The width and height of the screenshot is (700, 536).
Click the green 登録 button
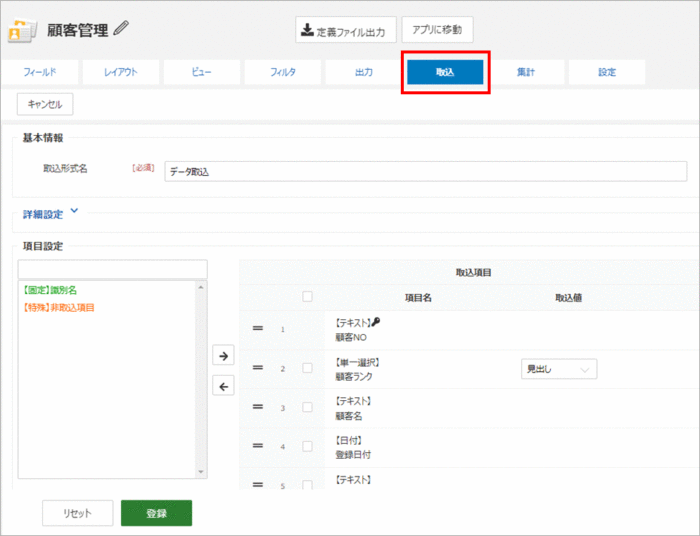point(157,513)
